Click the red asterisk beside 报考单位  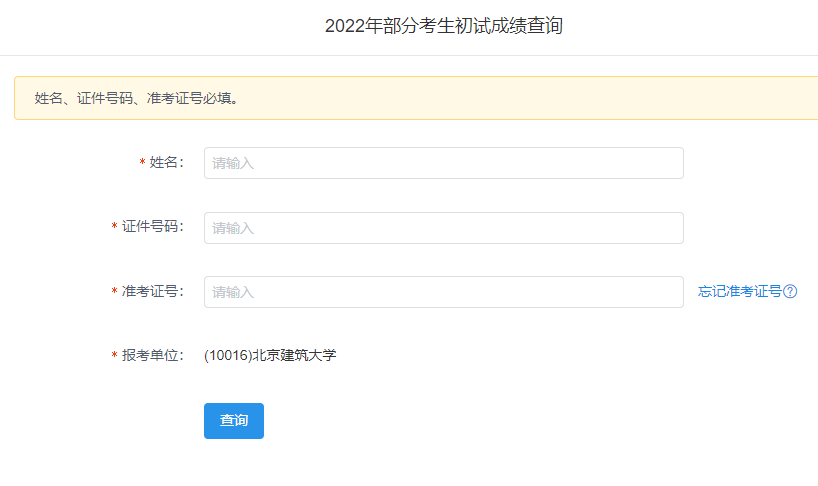115,356
